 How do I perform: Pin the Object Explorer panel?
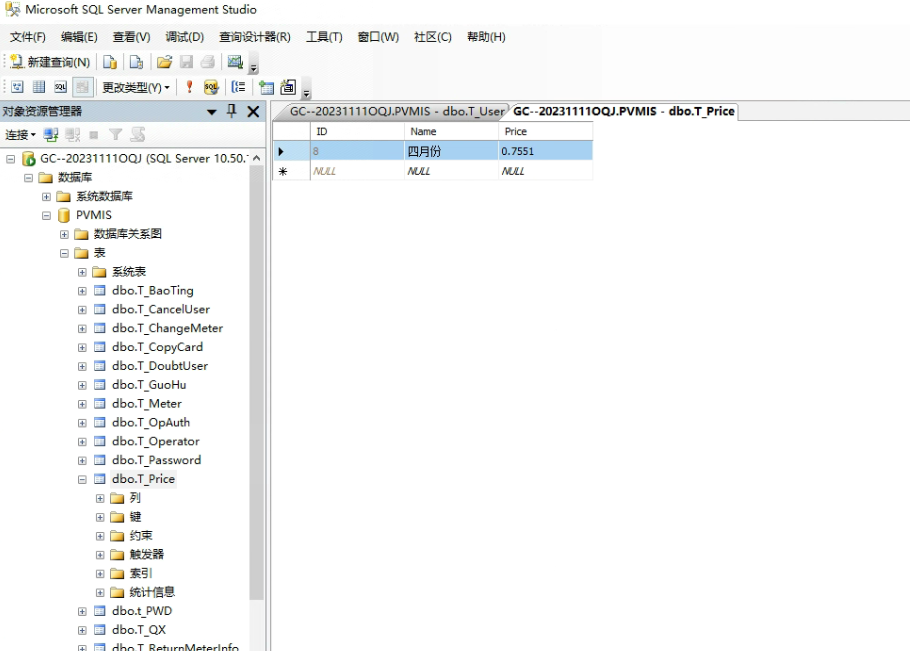coord(232,111)
